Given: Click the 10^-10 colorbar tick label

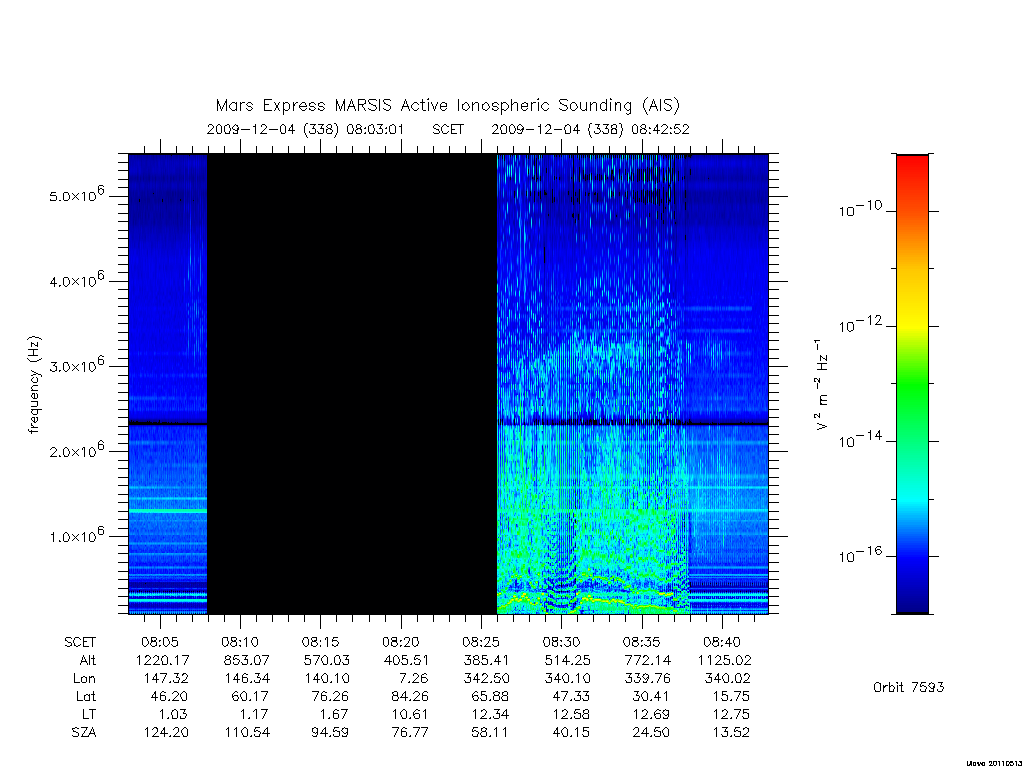Looking at the screenshot, I should pos(860,209).
